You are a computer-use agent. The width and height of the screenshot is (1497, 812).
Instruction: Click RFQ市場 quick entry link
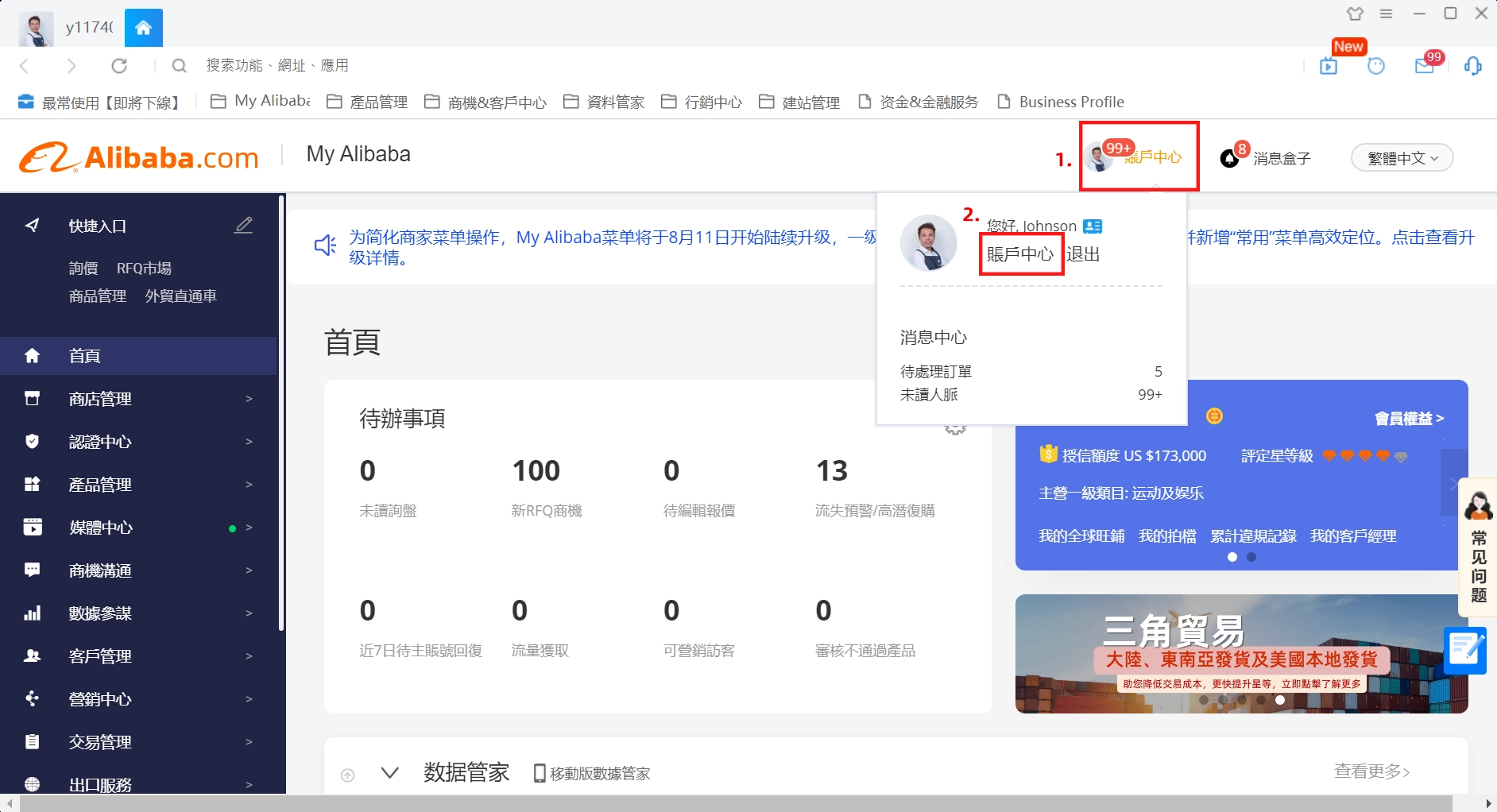coord(144,269)
